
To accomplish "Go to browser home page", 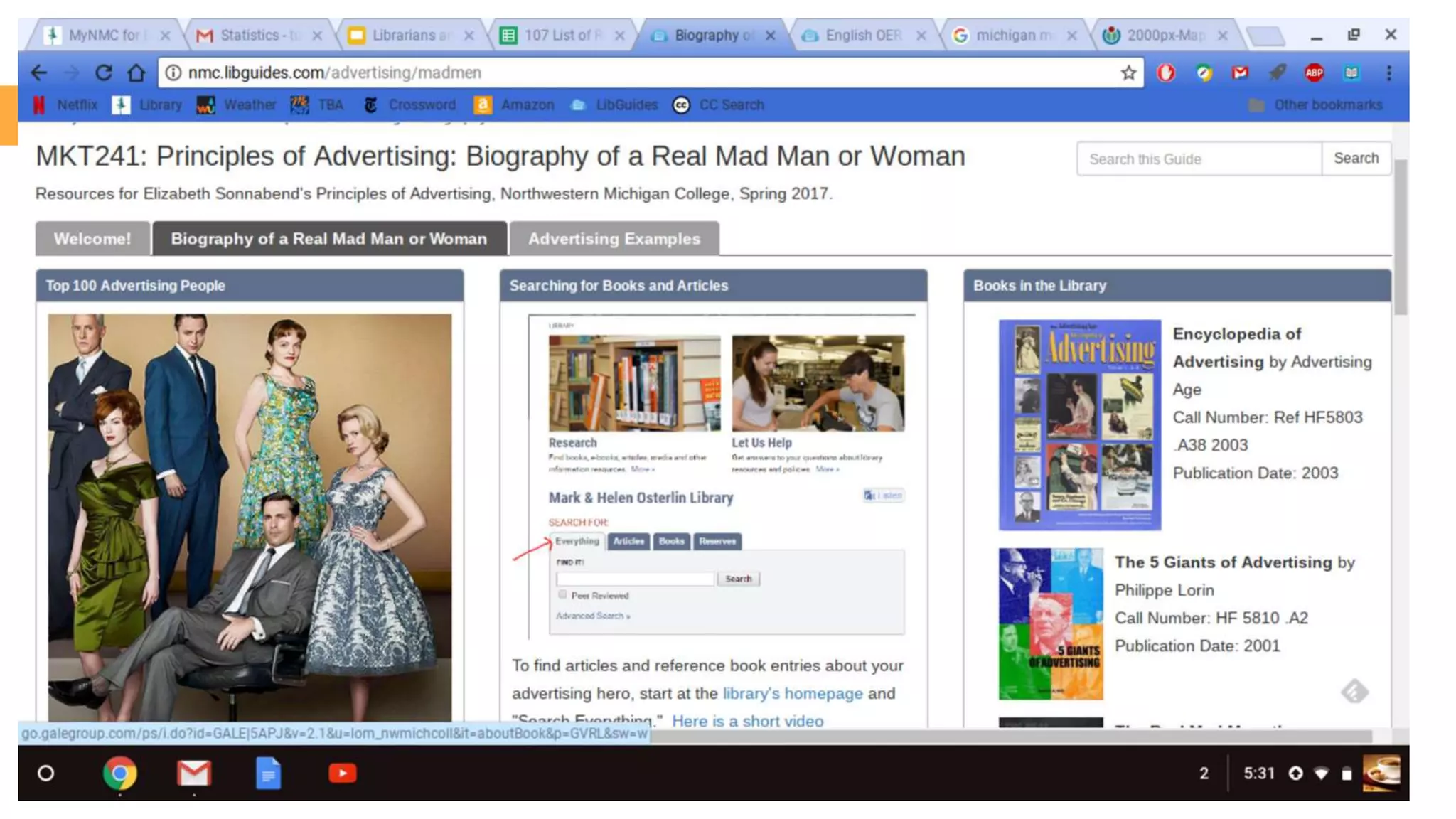I will [x=136, y=73].
